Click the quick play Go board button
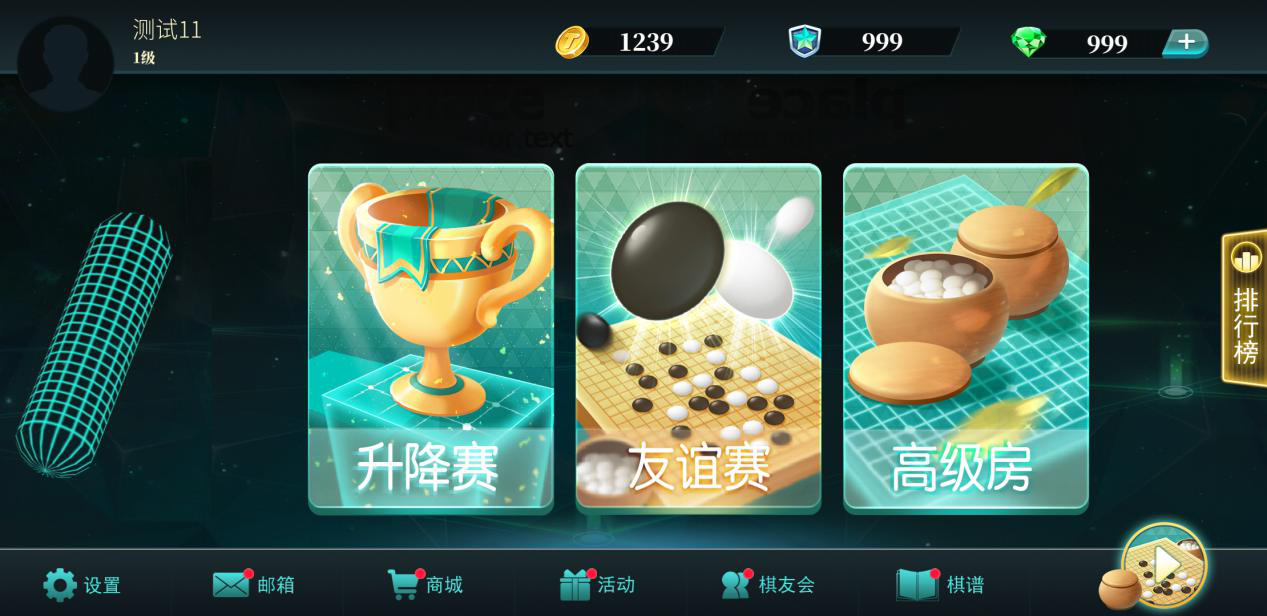Screen dimensions: 1267x616 (1163, 565)
